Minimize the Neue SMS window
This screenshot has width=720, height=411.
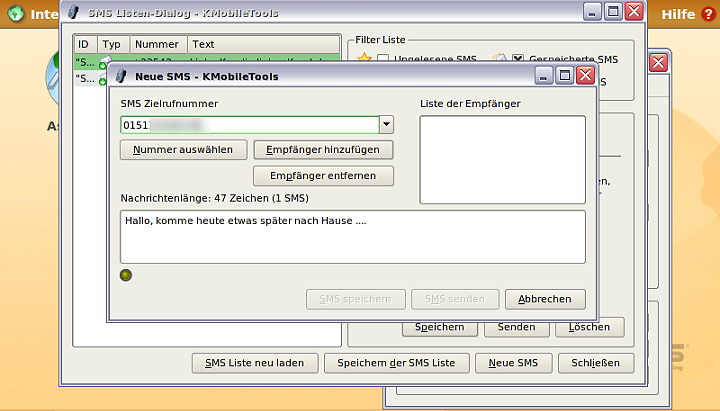pyautogui.click(x=543, y=75)
